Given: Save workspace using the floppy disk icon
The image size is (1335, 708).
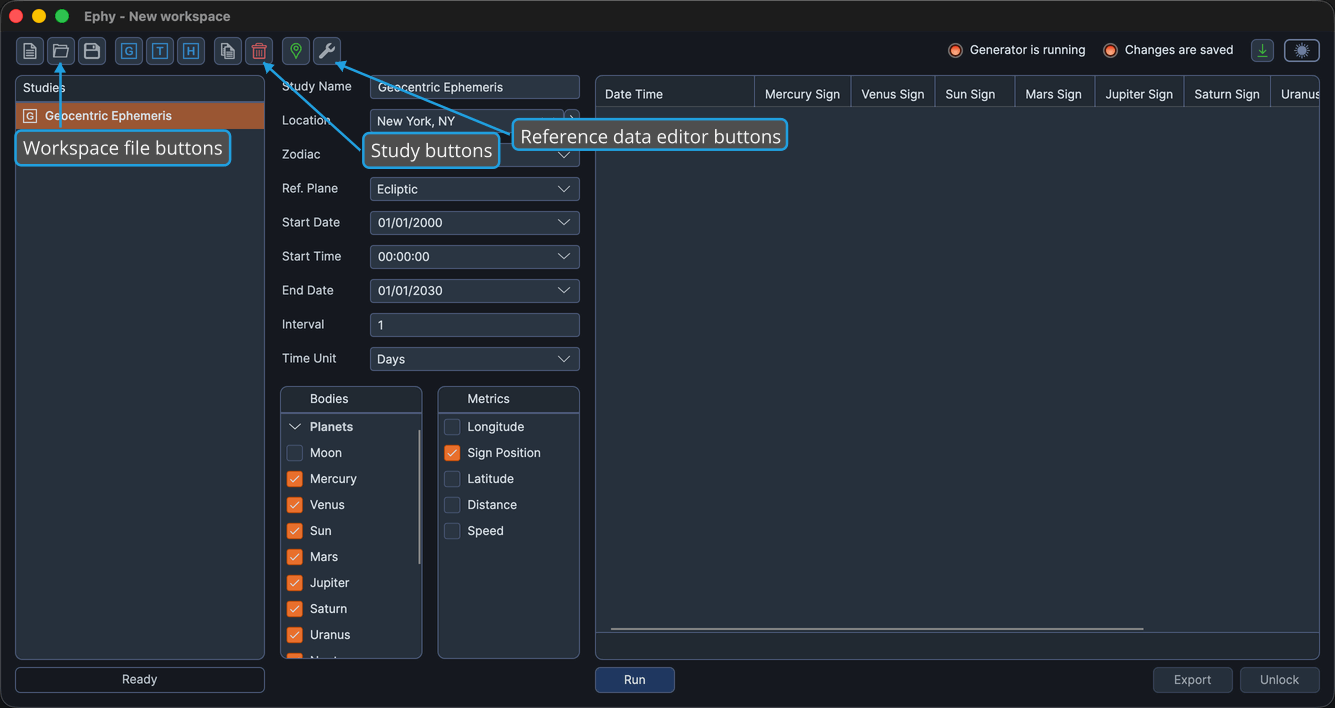Looking at the screenshot, I should [x=92, y=51].
